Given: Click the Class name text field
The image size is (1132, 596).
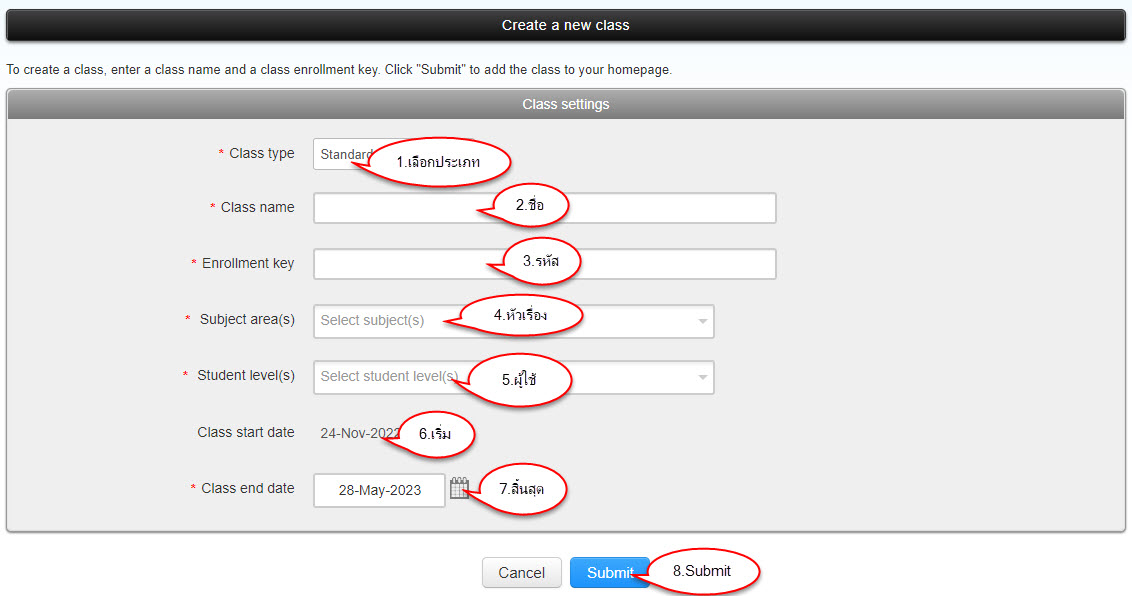Looking at the screenshot, I should point(400,208).
